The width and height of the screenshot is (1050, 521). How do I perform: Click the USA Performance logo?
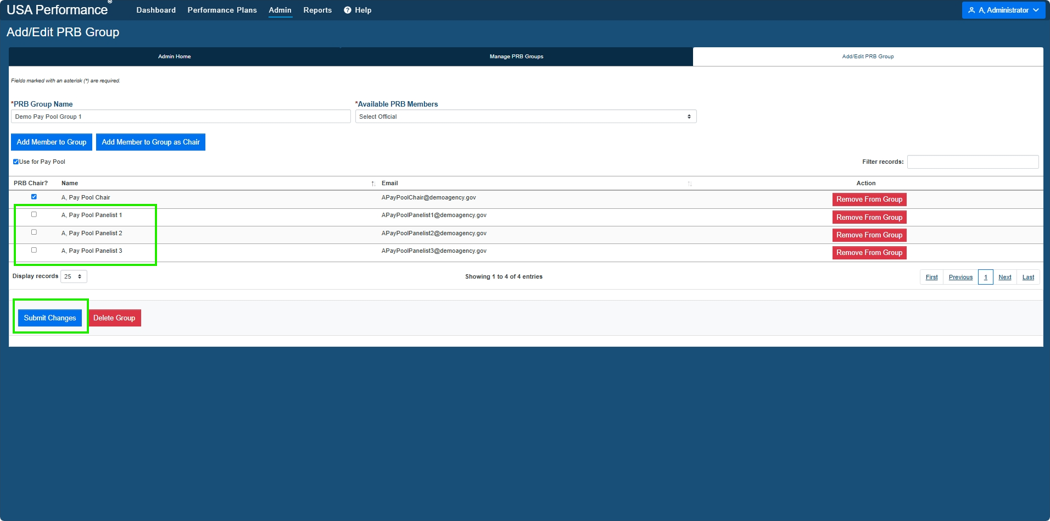click(59, 9)
